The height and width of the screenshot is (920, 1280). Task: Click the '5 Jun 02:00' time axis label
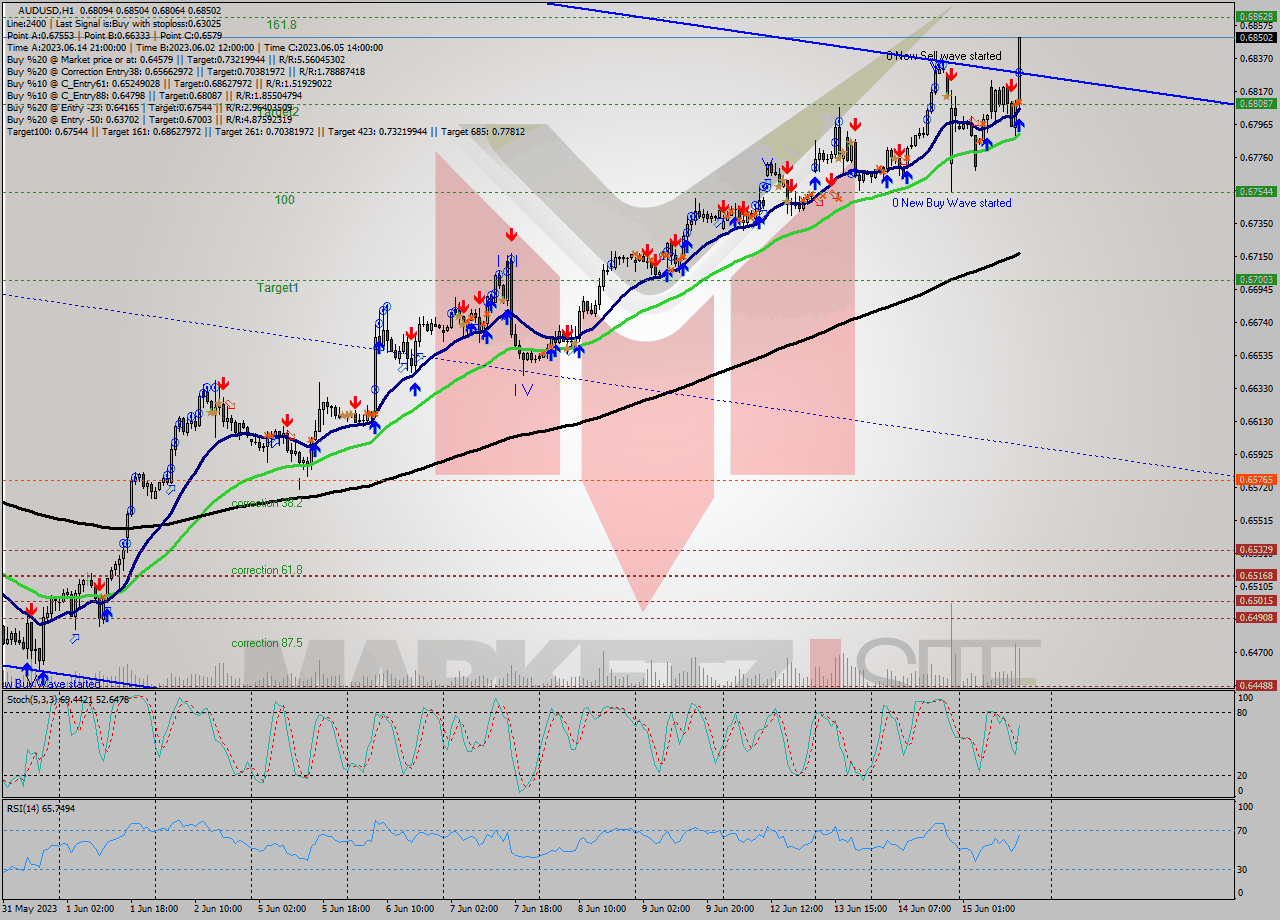(281, 908)
